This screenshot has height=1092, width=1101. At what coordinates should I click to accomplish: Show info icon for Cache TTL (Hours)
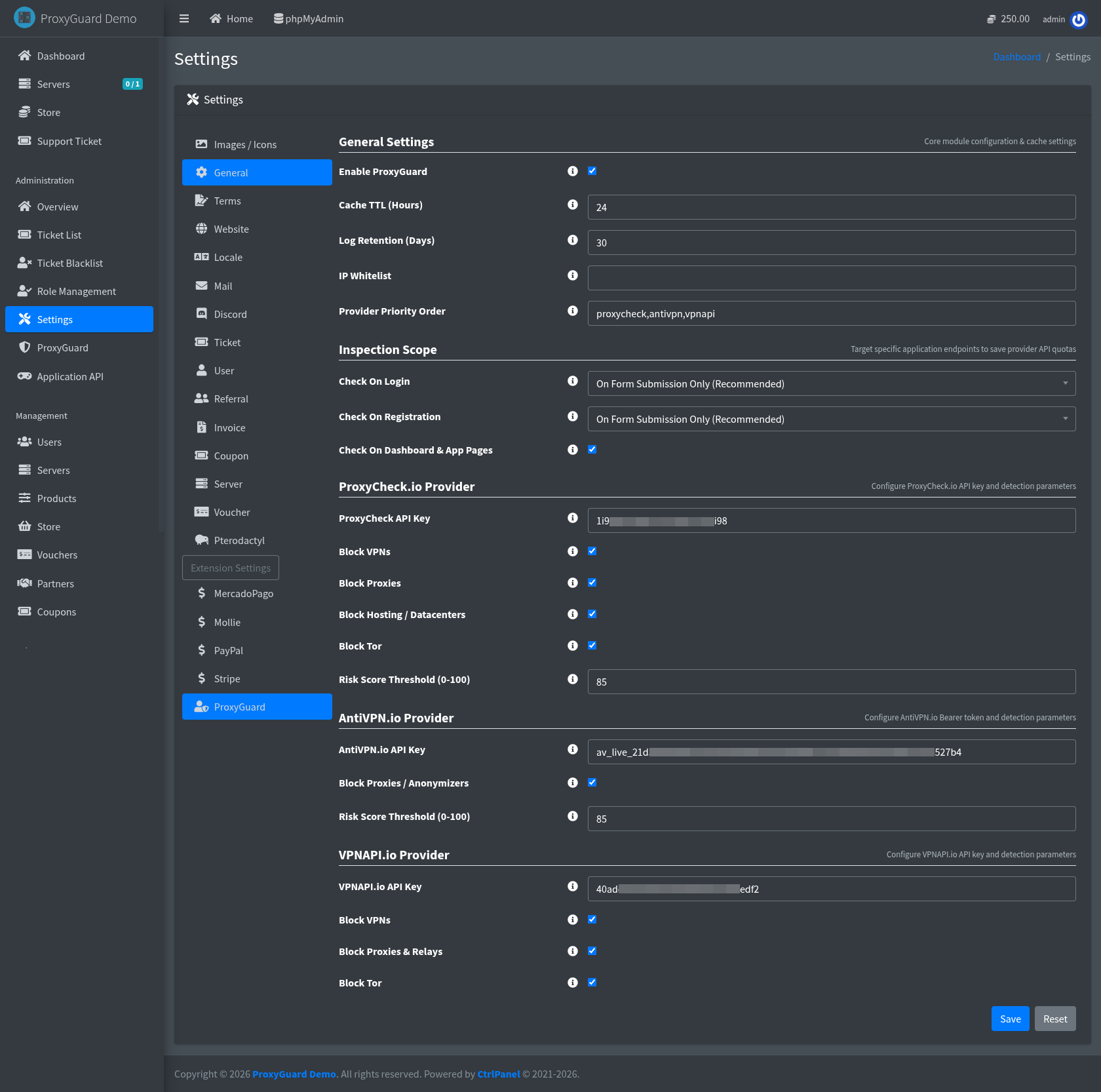573,205
